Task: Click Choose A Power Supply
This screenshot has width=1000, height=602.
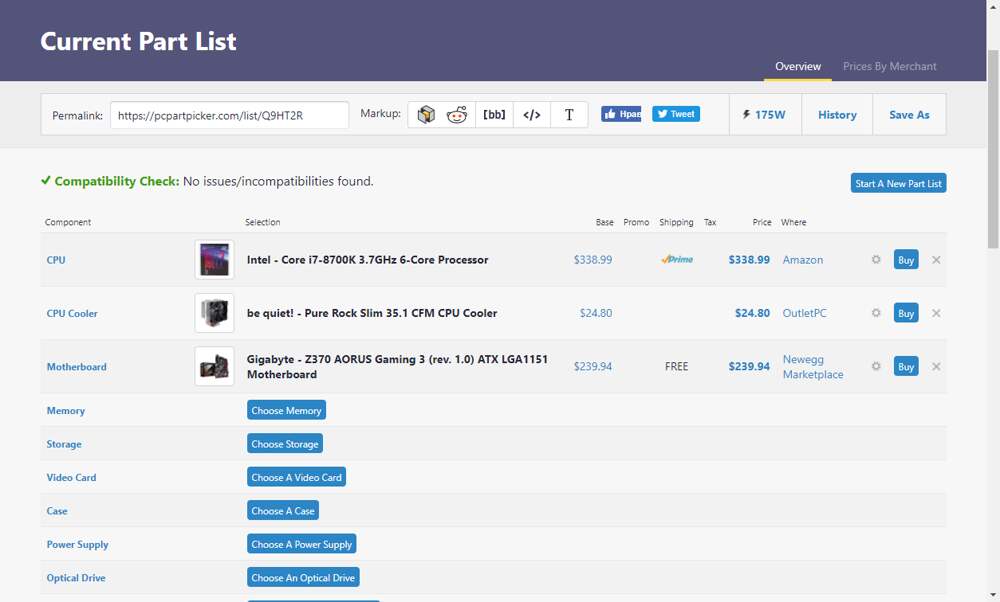Action: [302, 544]
